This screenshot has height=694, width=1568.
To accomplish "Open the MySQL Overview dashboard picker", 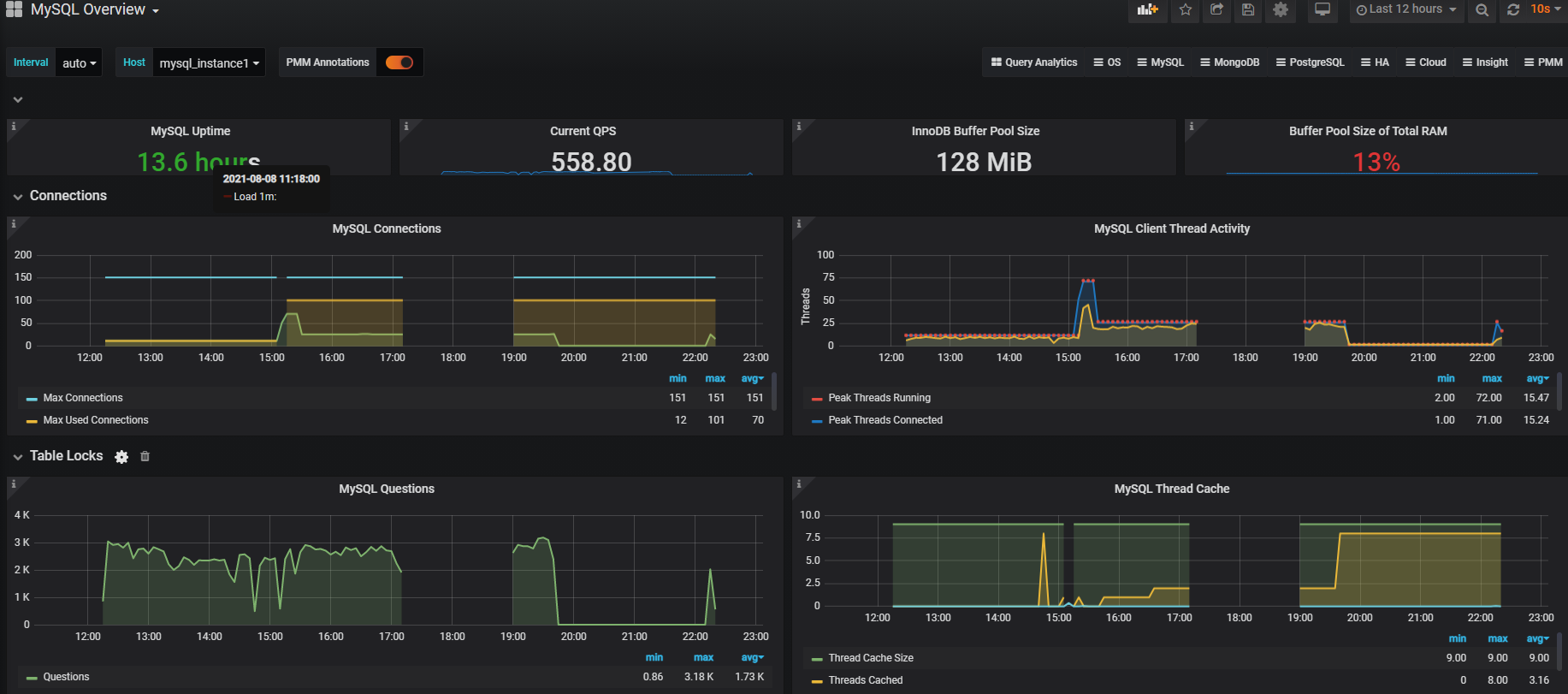I will tap(94, 9).
